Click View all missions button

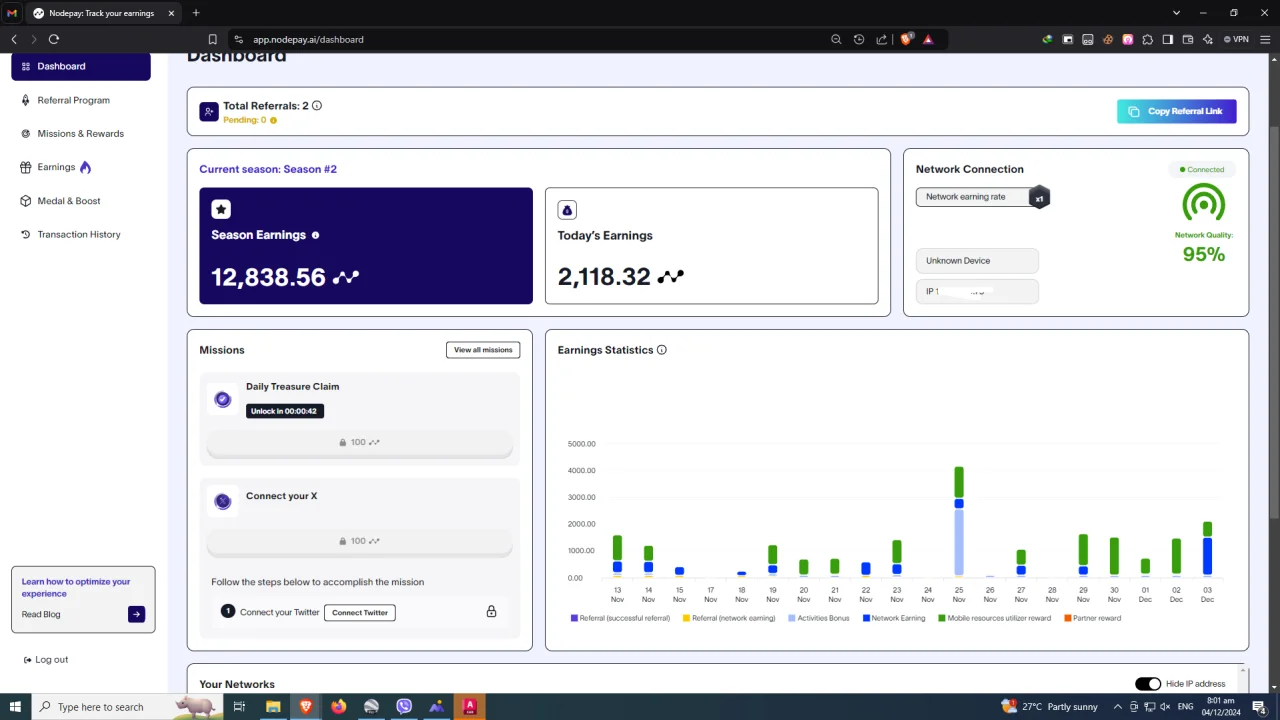coord(483,350)
